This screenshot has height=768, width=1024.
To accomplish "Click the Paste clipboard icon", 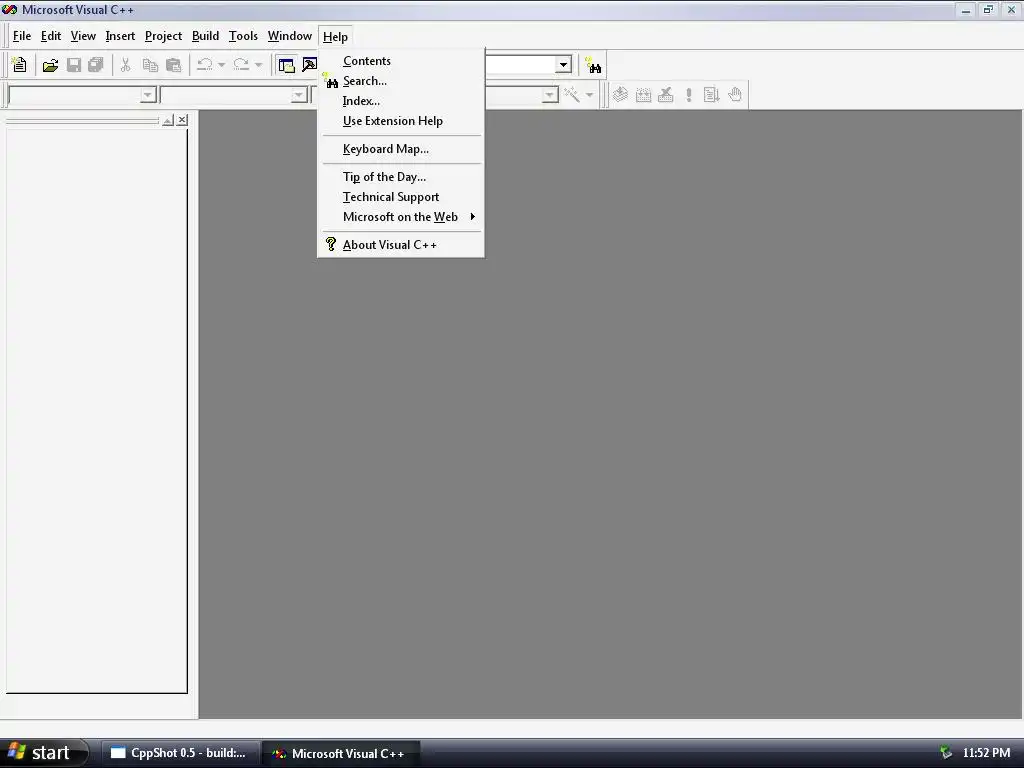I will pyautogui.click(x=173, y=65).
